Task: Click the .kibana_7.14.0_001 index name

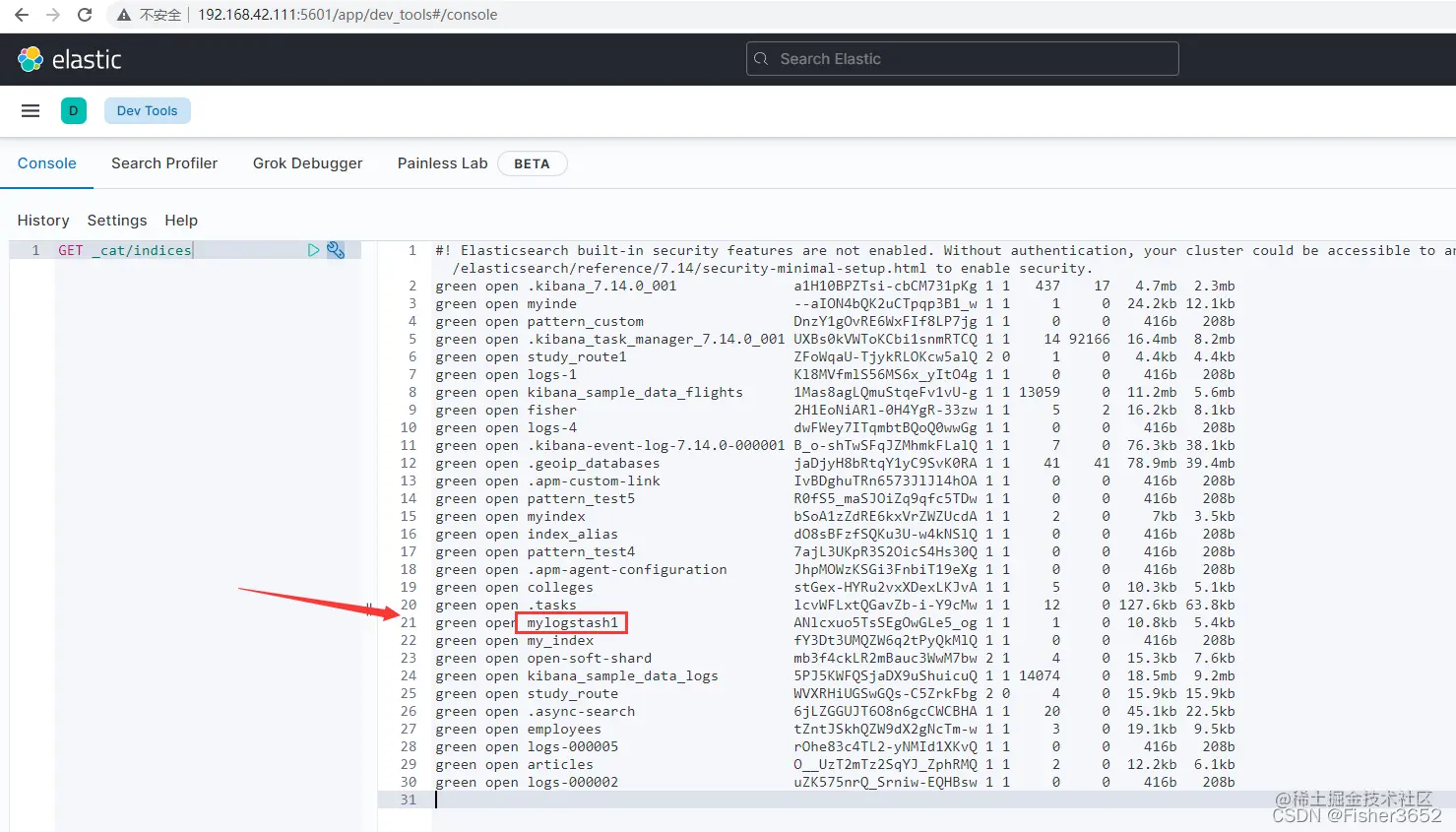Action: 601,286
